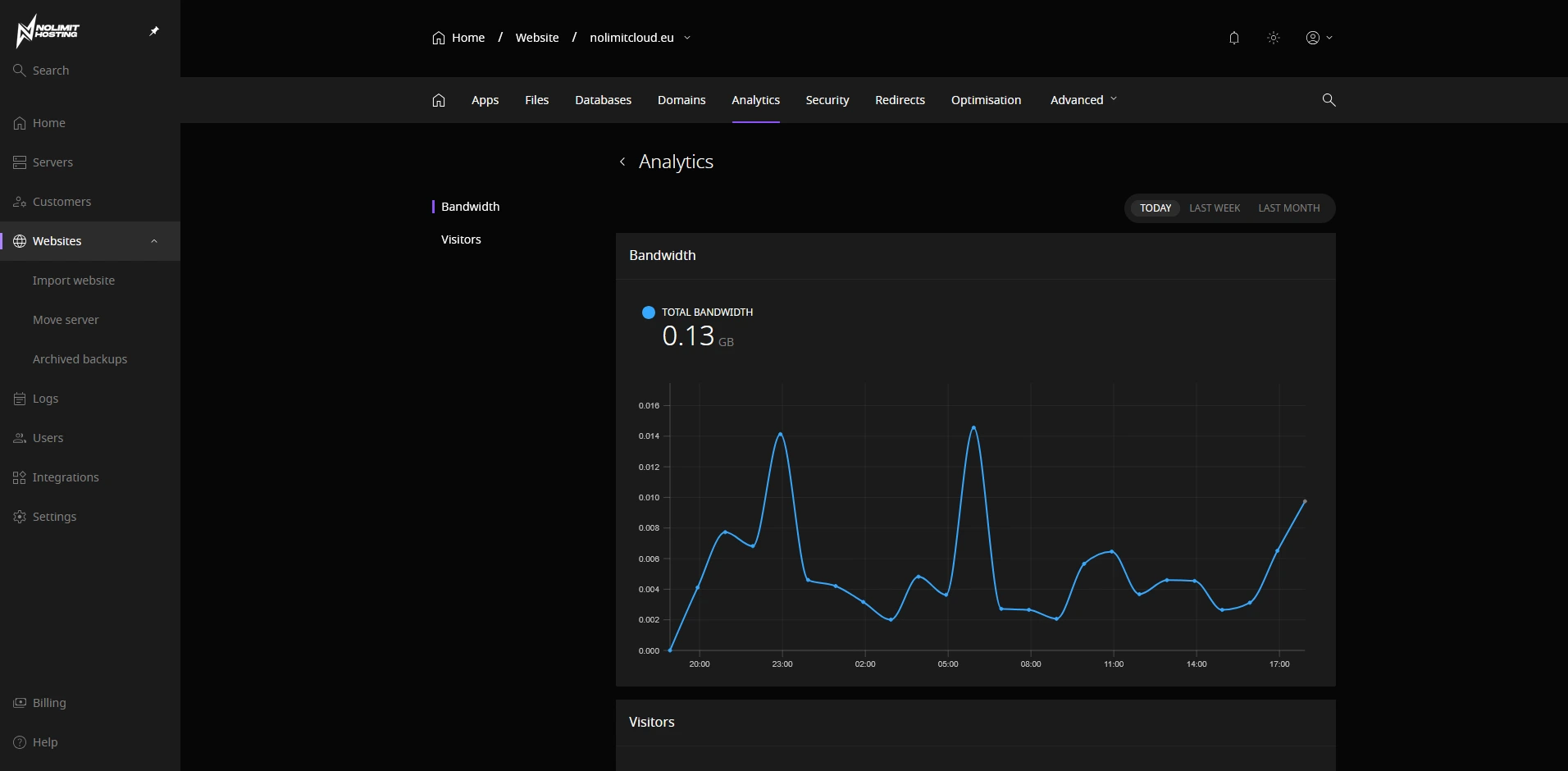Open the Databases tab
1568x771 pixels.
point(604,100)
